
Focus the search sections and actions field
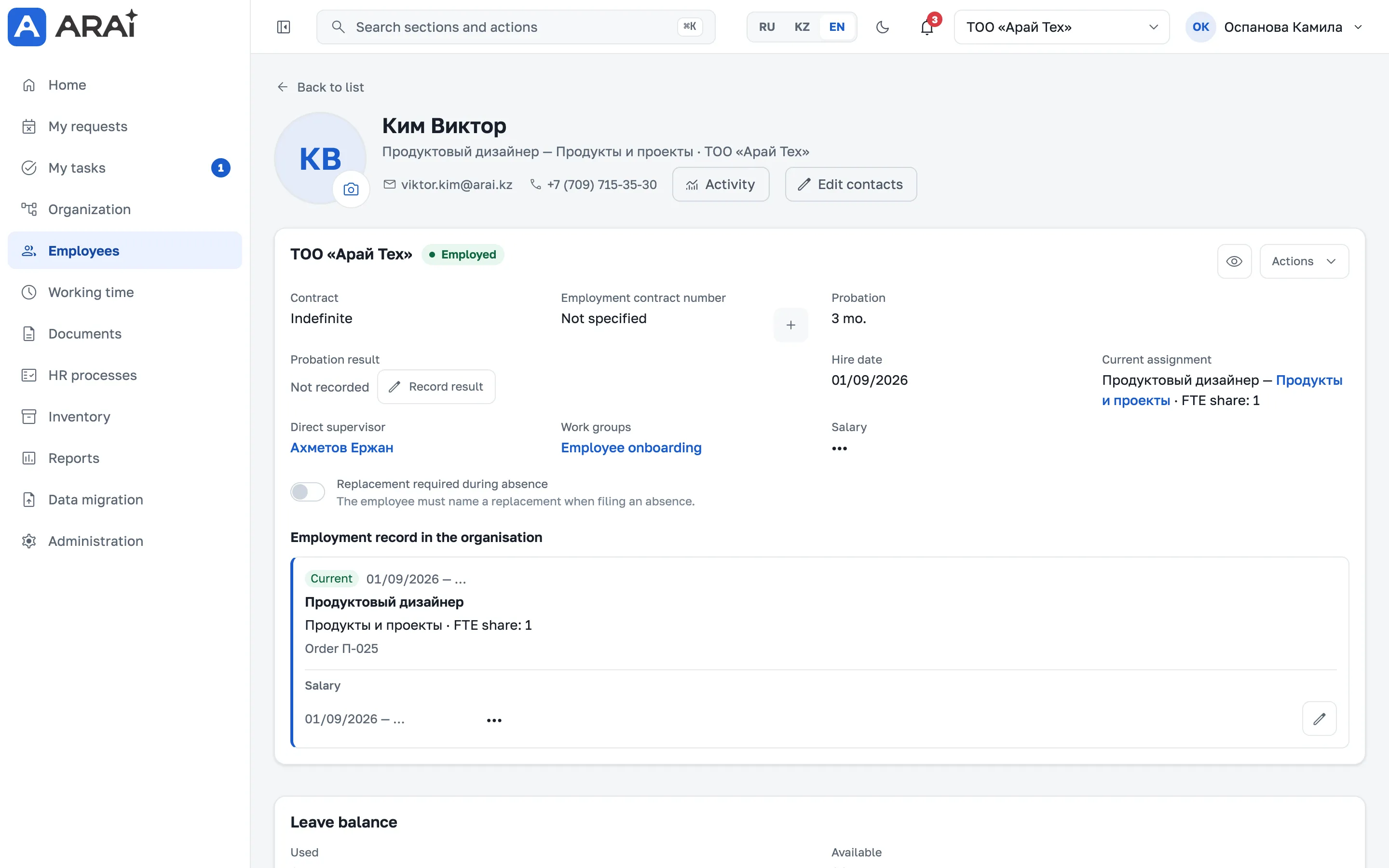tap(516, 27)
